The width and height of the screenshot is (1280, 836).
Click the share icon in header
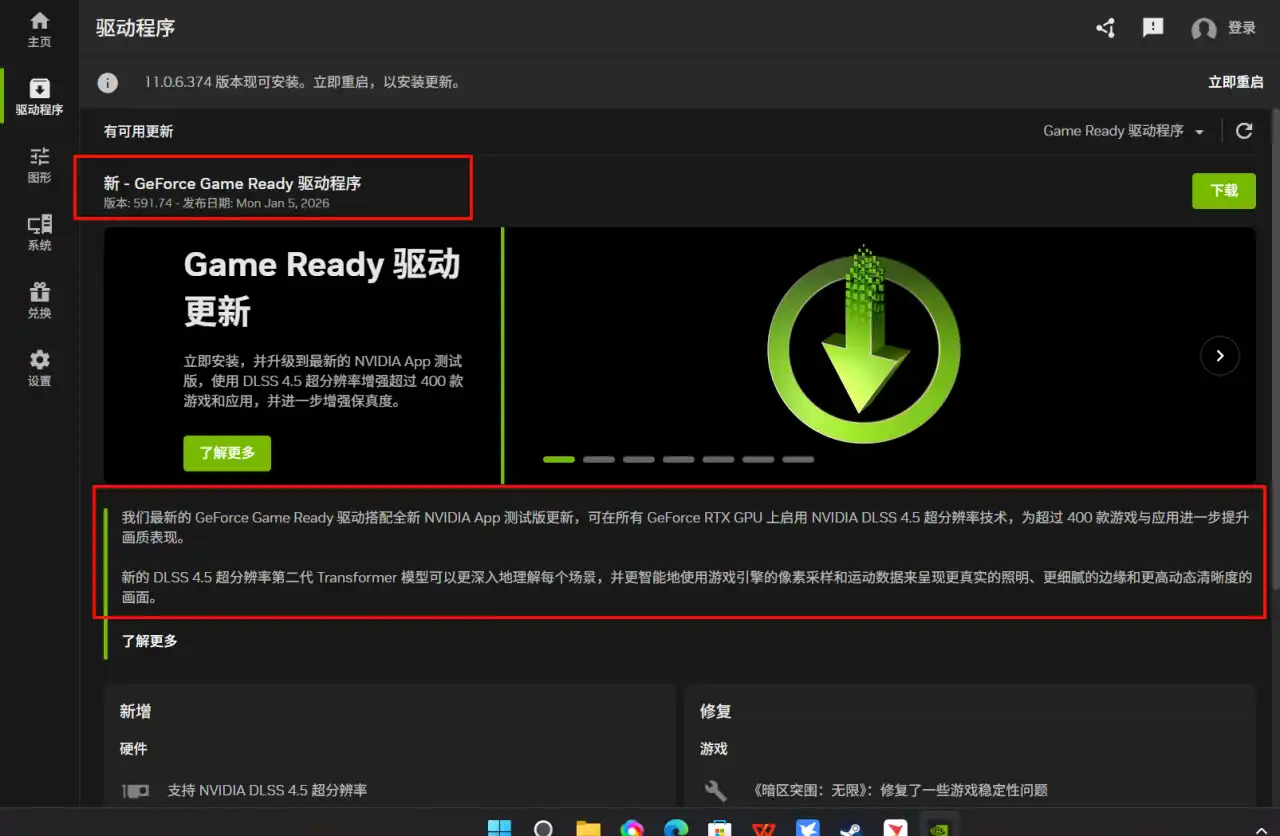pos(1105,28)
